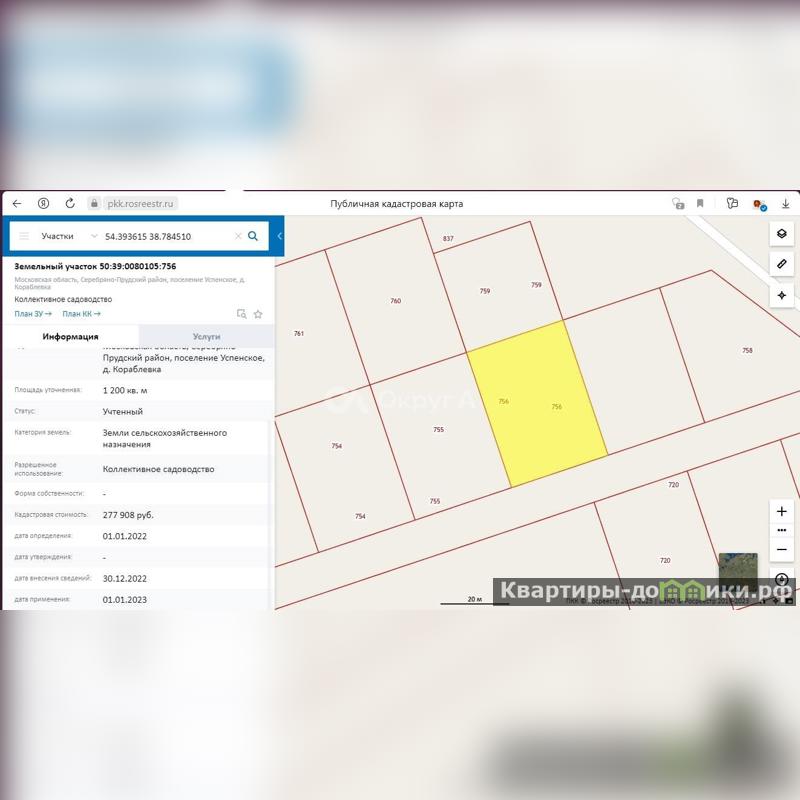
Task: Open more map options between zoom buttons
Action: pos(782,531)
